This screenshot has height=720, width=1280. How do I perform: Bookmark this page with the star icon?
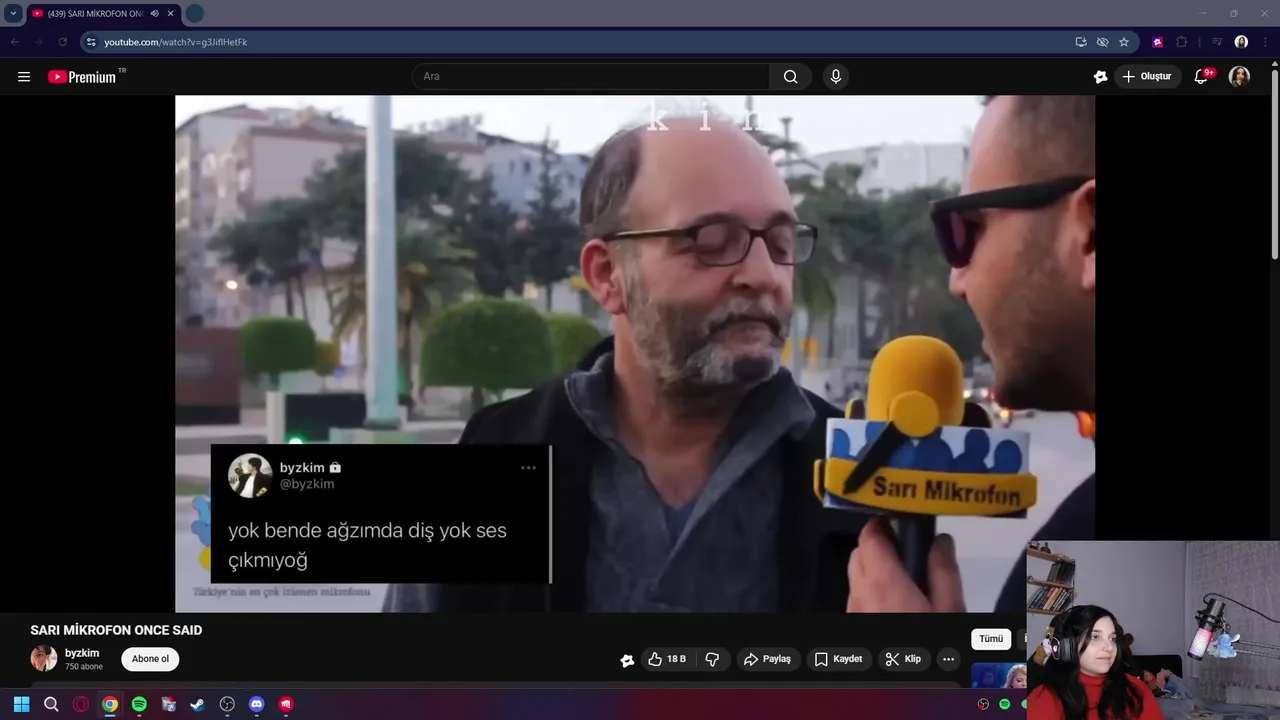click(x=1124, y=42)
